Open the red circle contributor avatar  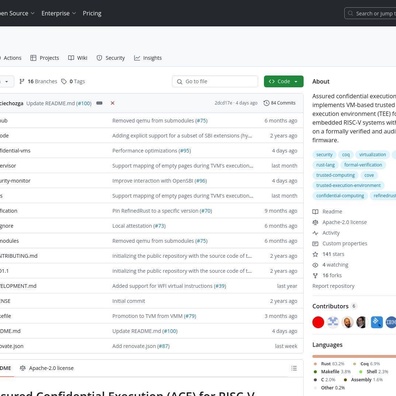(x=318, y=322)
